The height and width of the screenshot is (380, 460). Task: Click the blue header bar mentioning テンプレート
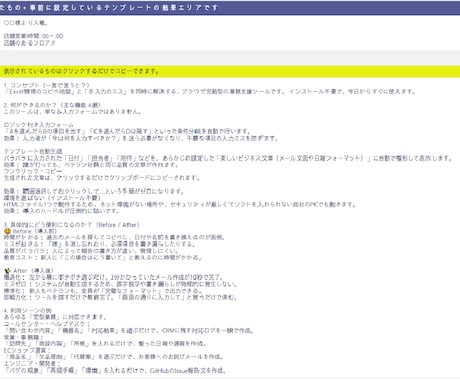(230, 8)
